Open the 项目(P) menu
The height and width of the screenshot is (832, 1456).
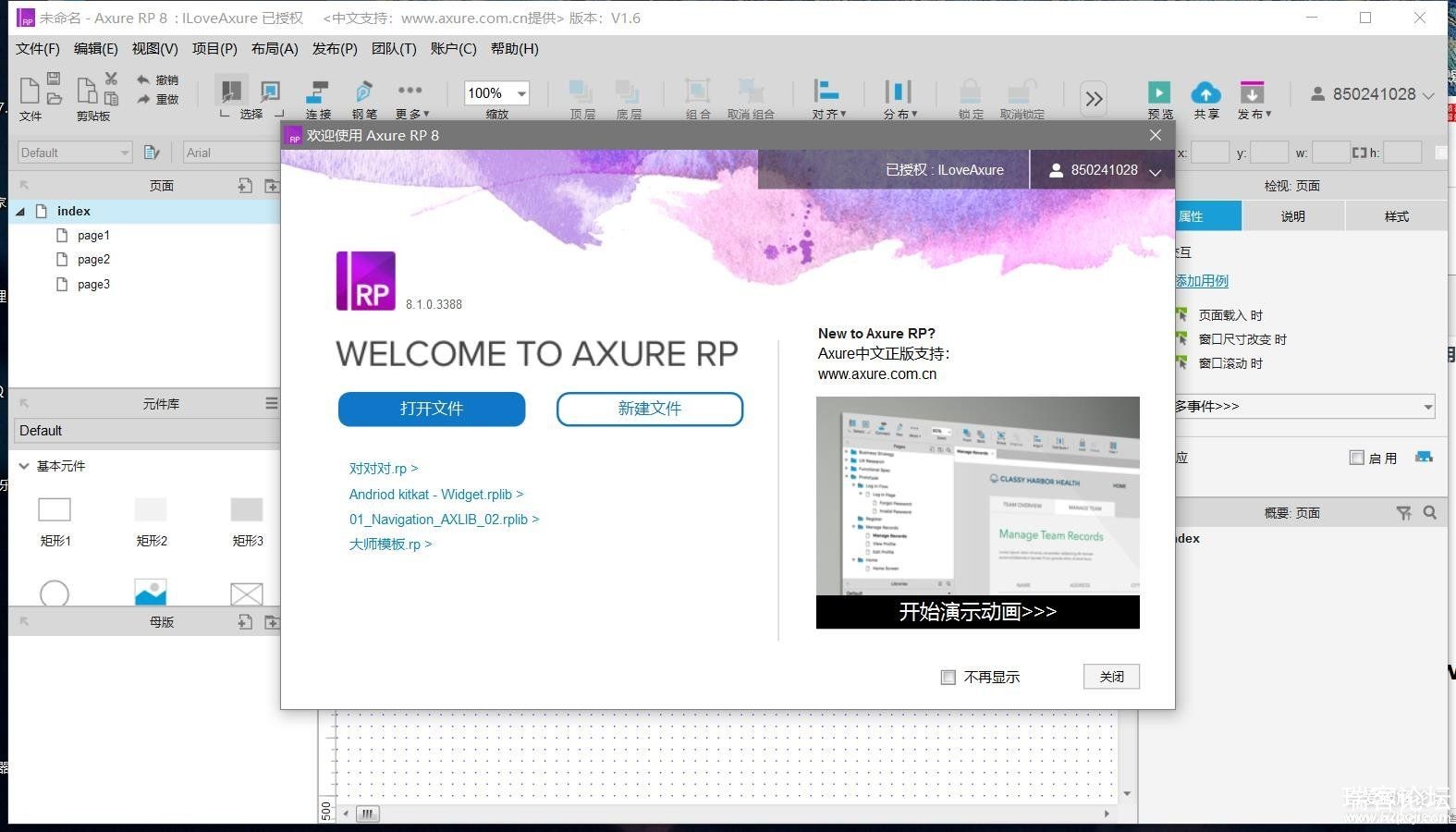[x=214, y=49]
